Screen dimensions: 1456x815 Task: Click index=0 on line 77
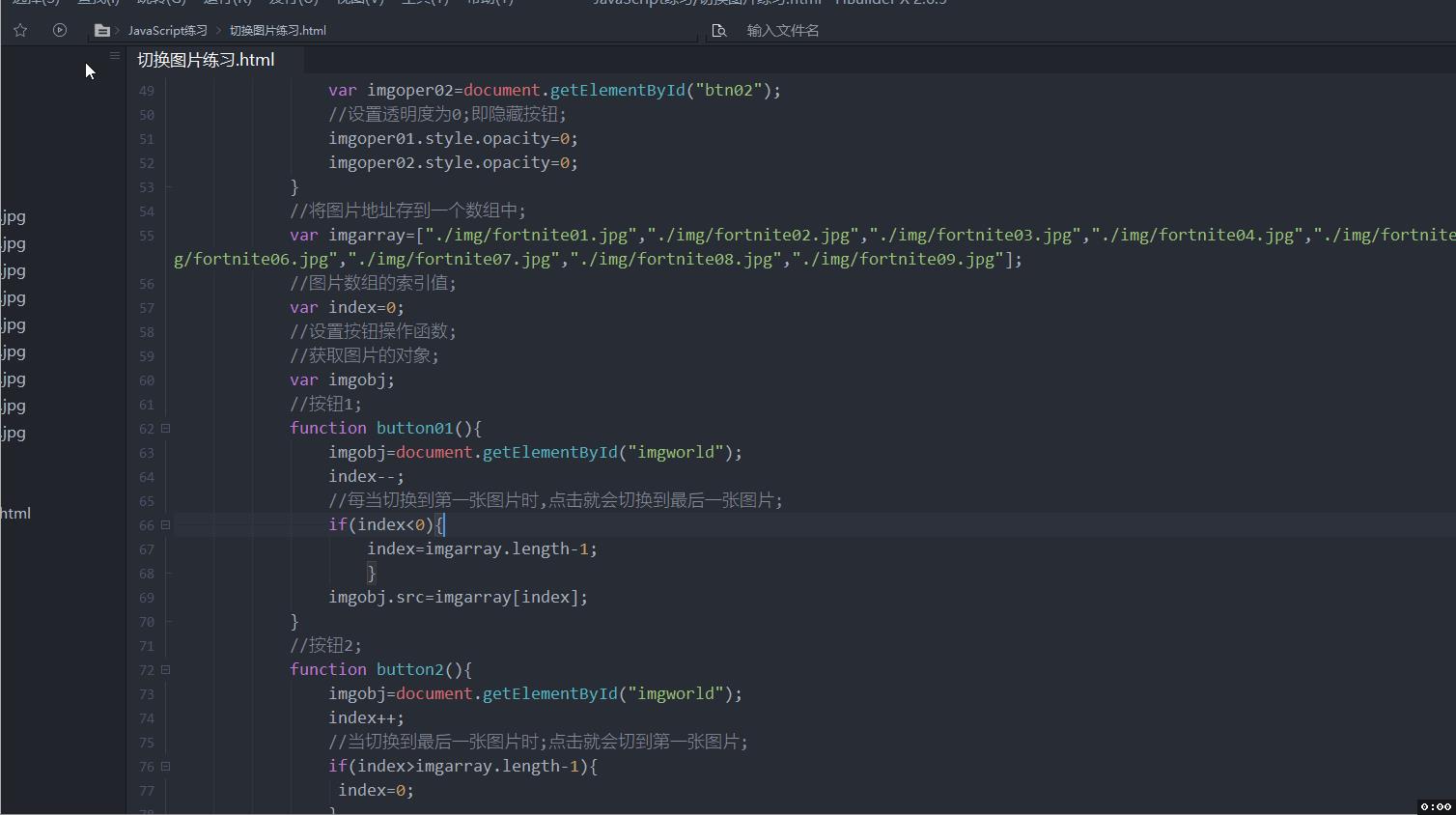point(376,790)
